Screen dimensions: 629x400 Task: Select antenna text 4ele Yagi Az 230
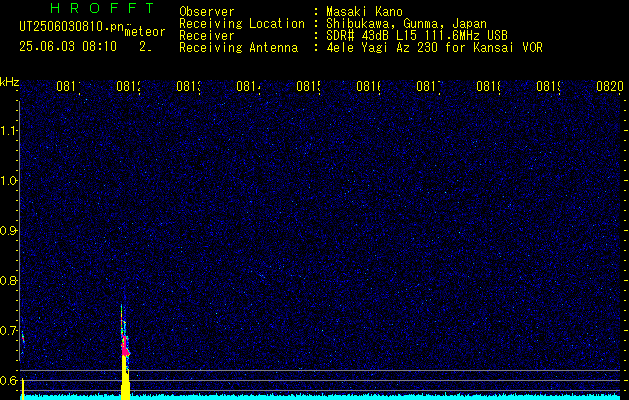click(384, 48)
